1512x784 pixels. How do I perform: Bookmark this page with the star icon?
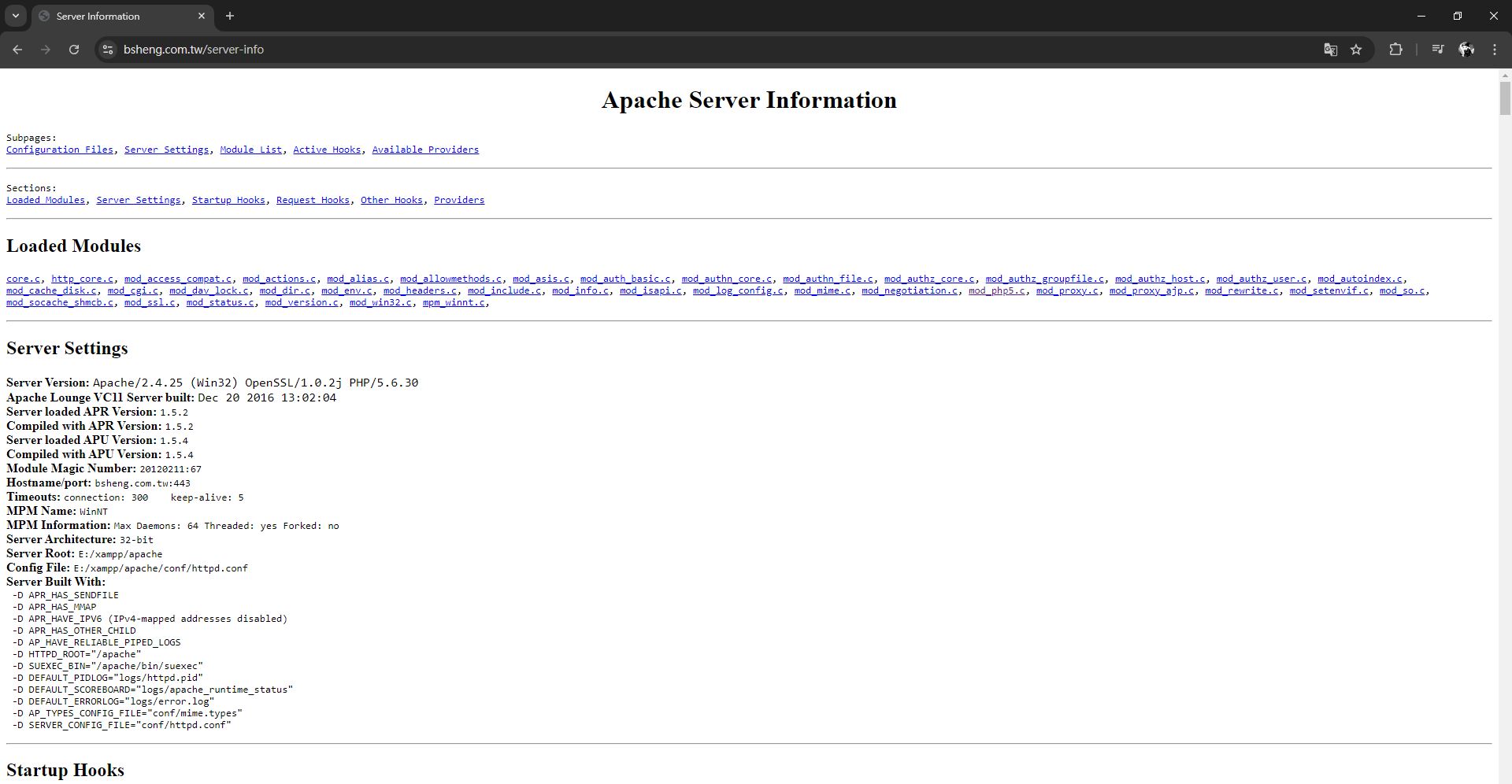tap(1356, 50)
